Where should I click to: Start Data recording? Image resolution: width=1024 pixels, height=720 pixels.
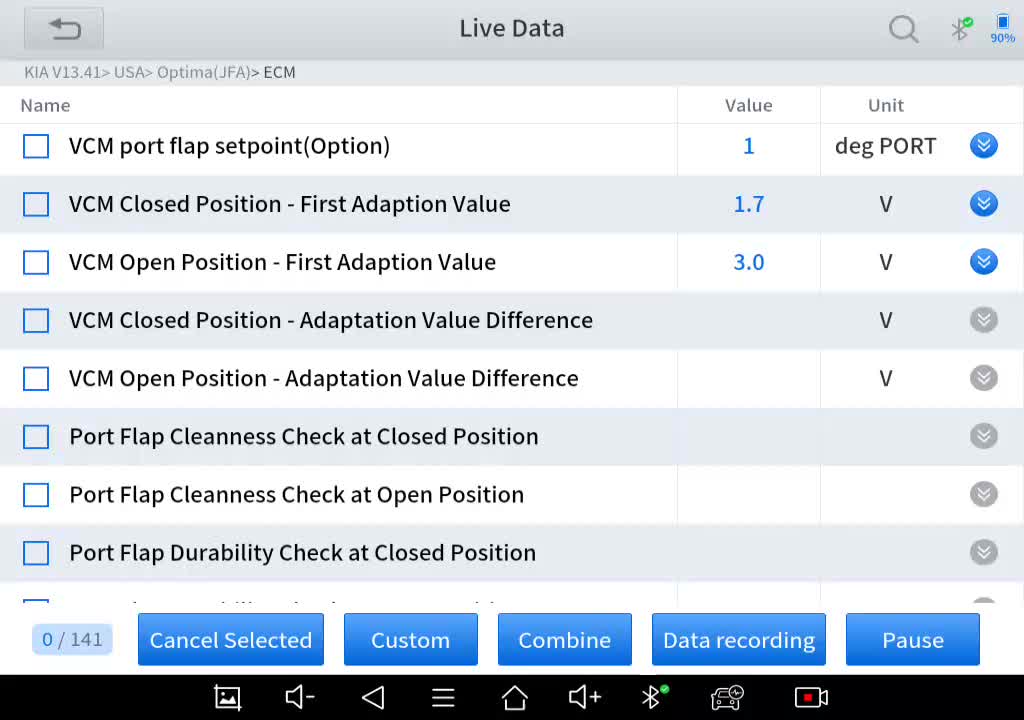pyautogui.click(x=739, y=640)
